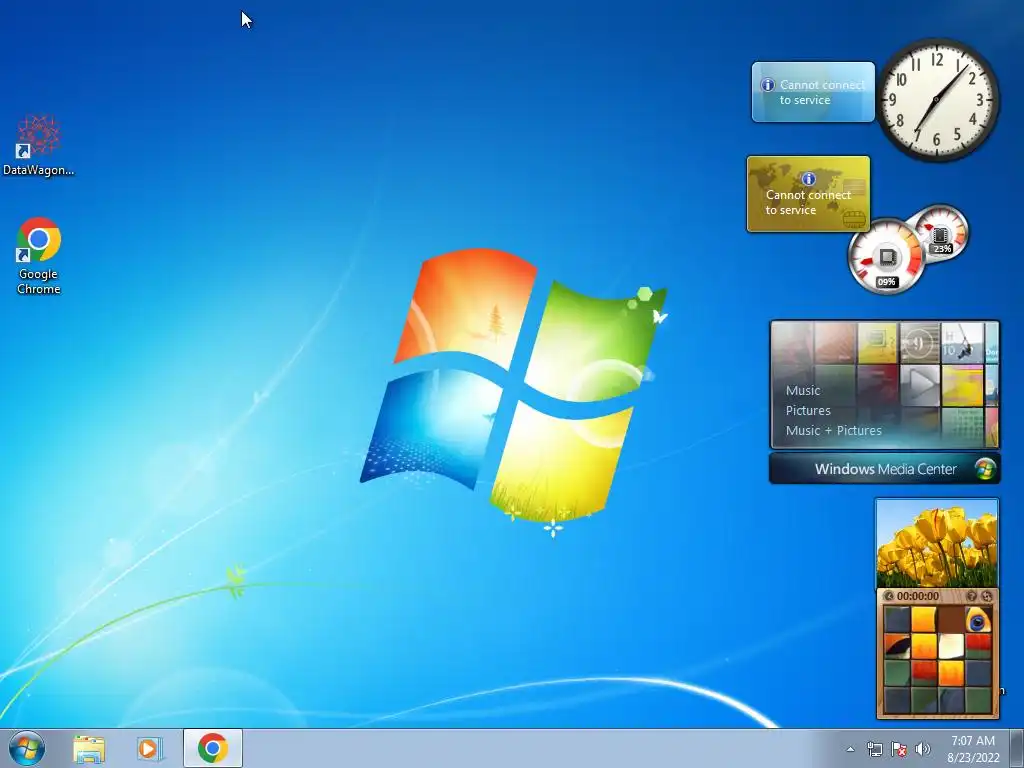
Task: Open the DataWagon desktop shortcut
Action: [x=39, y=145]
